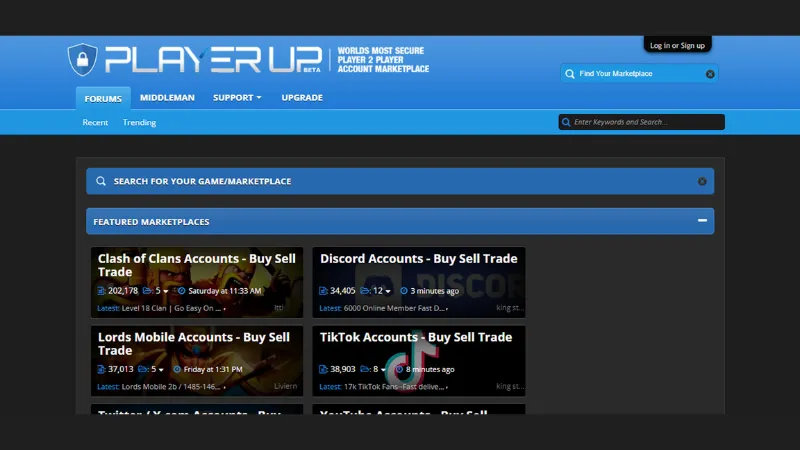The image size is (800, 450).
Task: Click the '34,405' thread count text
Action: point(342,291)
